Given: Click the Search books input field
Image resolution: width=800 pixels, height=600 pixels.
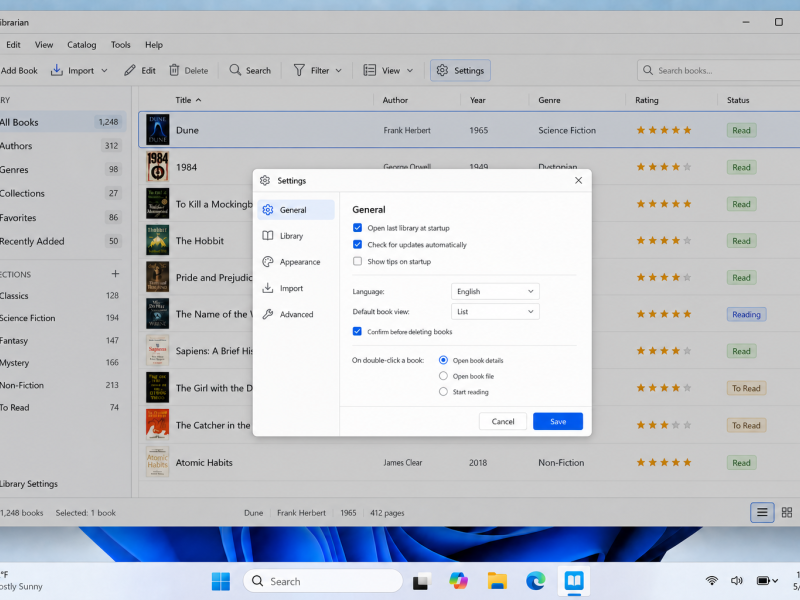Looking at the screenshot, I should point(719,70).
